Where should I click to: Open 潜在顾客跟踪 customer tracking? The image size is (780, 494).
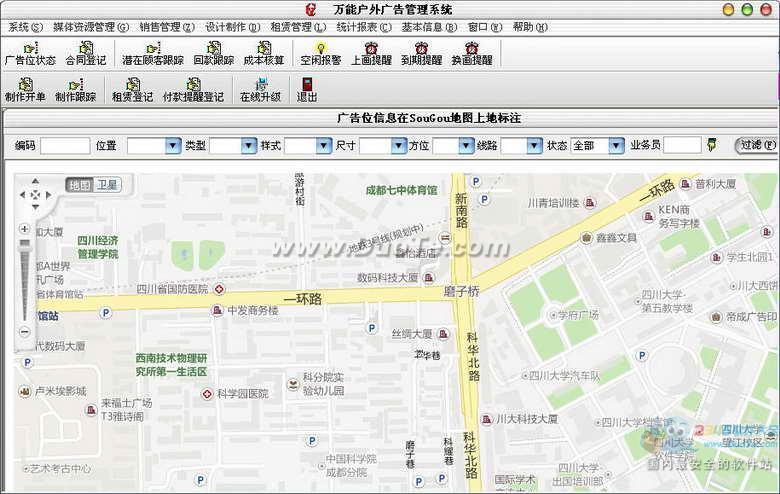(x=153, y=54)
